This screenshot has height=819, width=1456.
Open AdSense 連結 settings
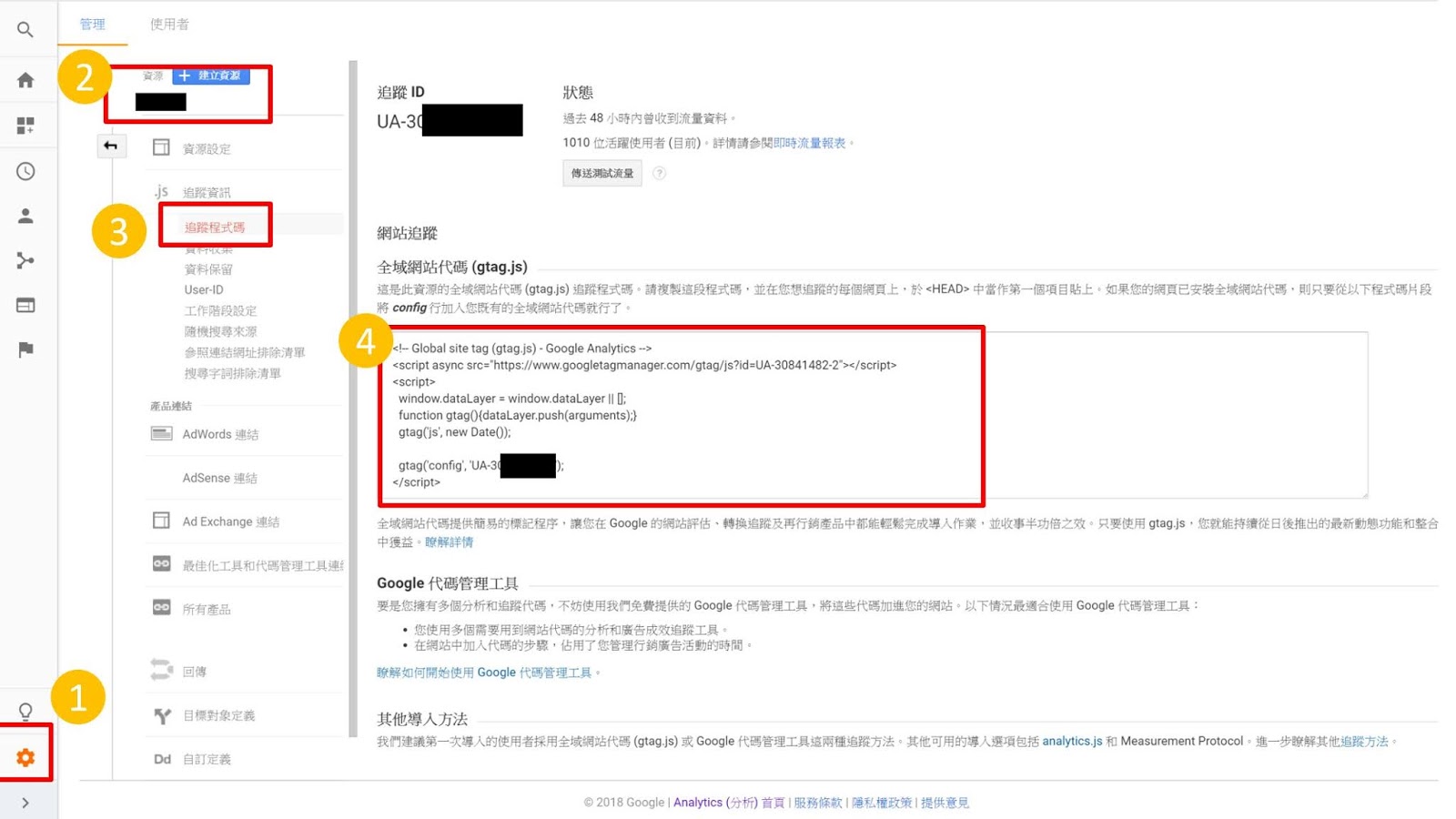coord(219,478)
